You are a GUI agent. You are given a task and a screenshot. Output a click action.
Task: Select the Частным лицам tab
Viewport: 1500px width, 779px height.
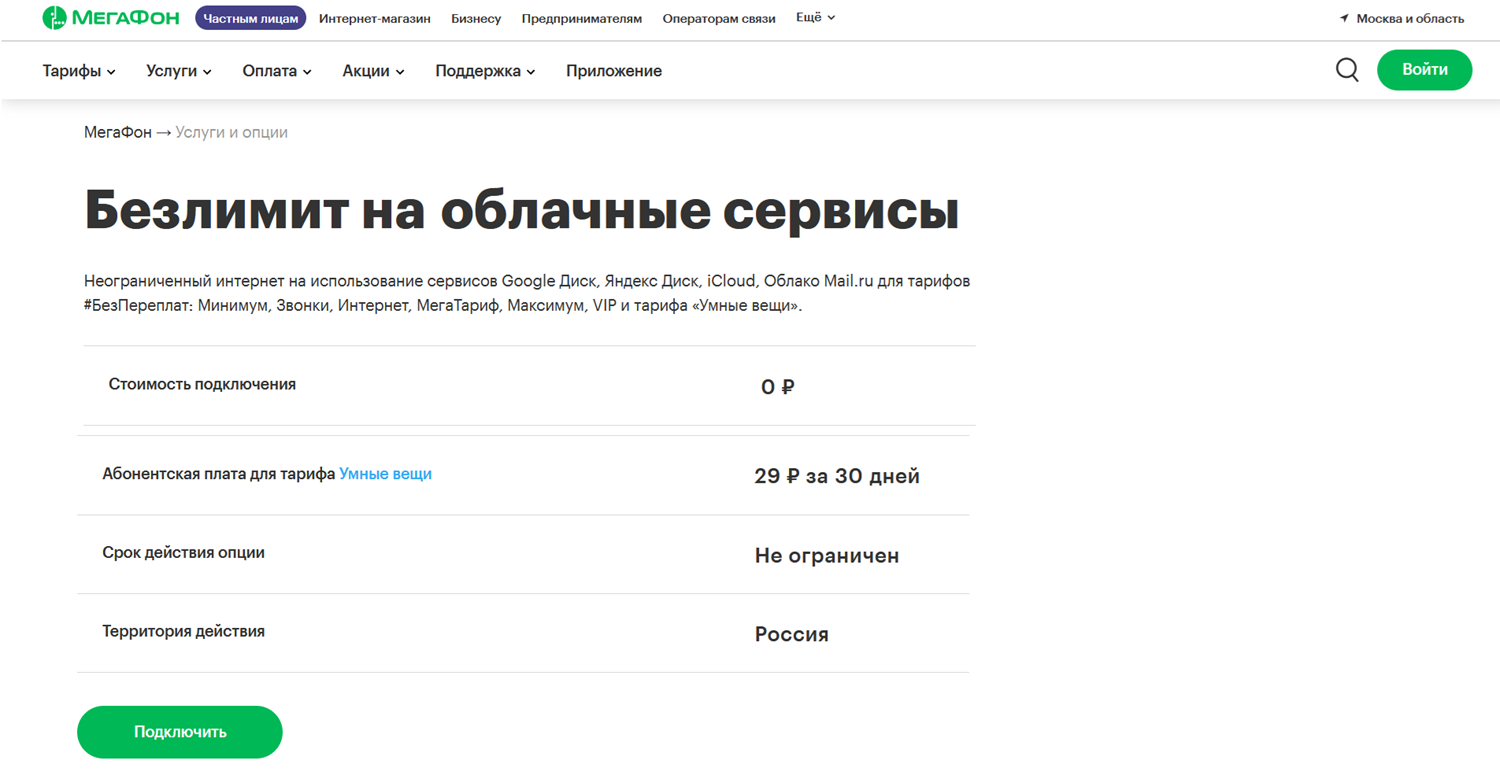[x=250, y=18]
